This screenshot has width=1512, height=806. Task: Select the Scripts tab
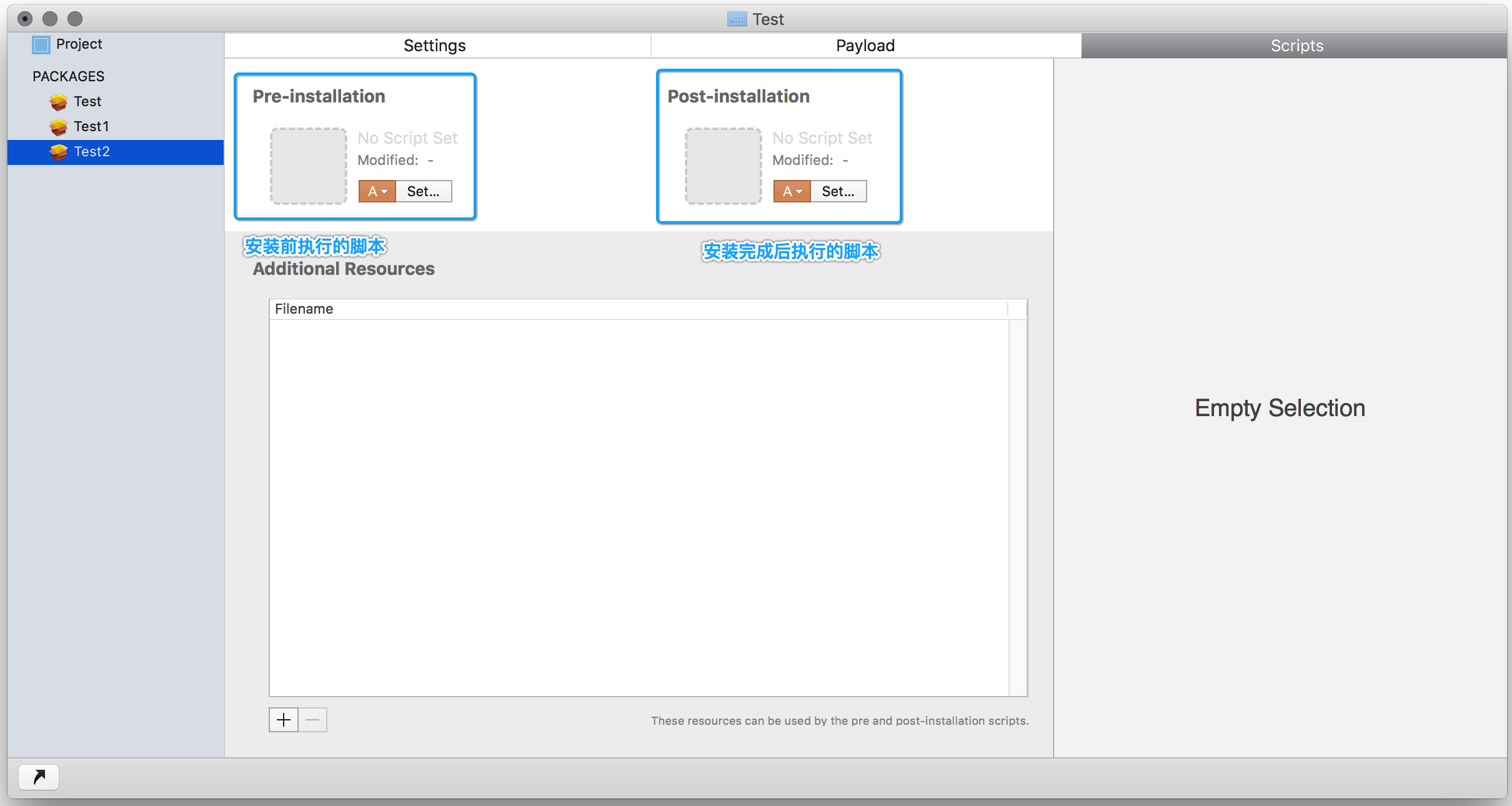(x=1296, y=45)
